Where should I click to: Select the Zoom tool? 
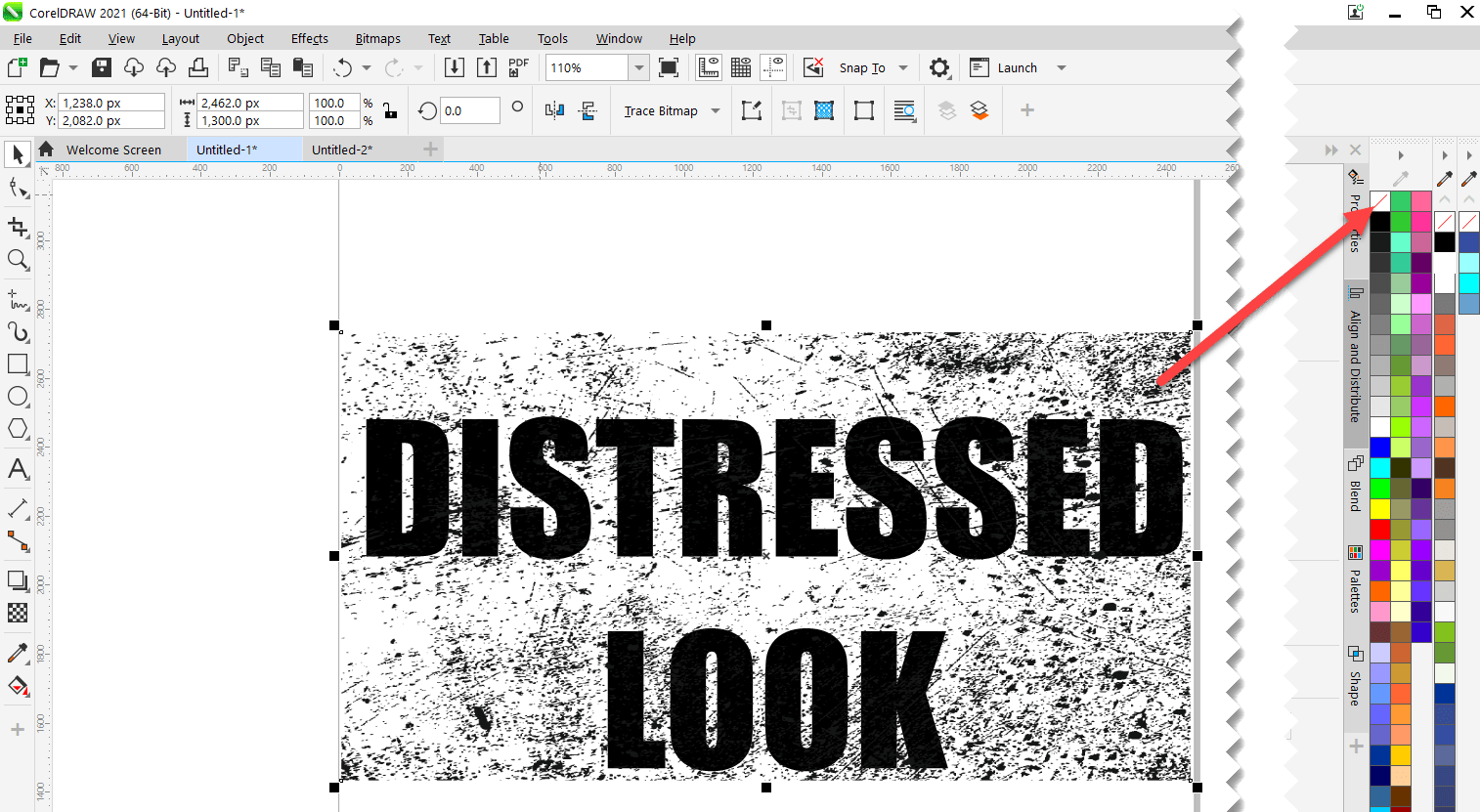coord(18,260)
